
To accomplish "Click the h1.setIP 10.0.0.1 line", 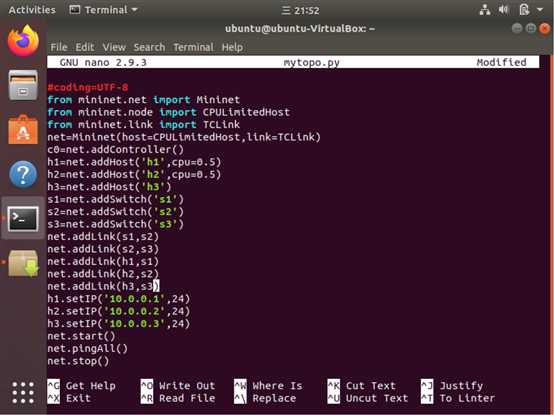I will pos(119,299).
